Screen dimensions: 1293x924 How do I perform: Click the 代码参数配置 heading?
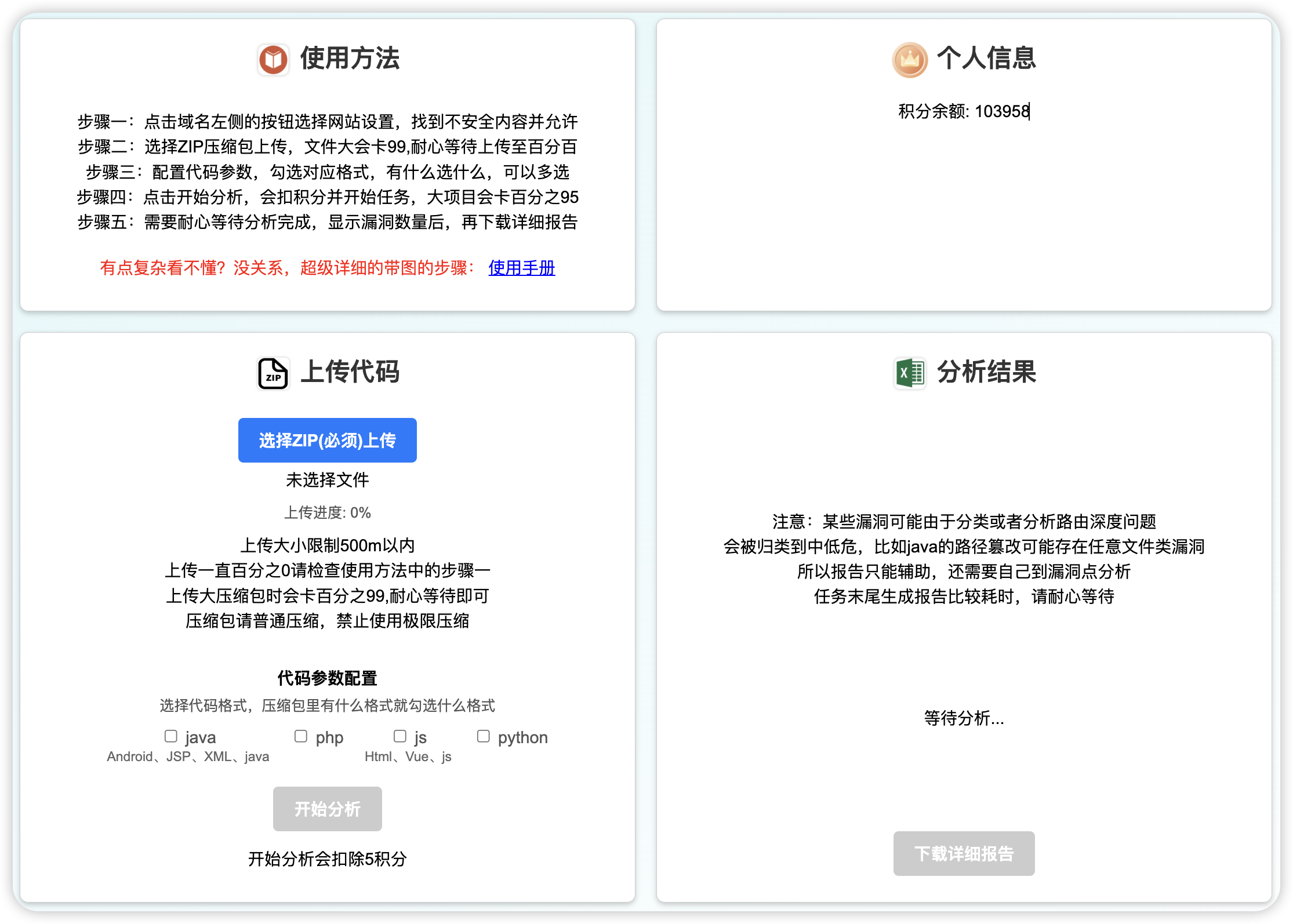click(327, 678)
